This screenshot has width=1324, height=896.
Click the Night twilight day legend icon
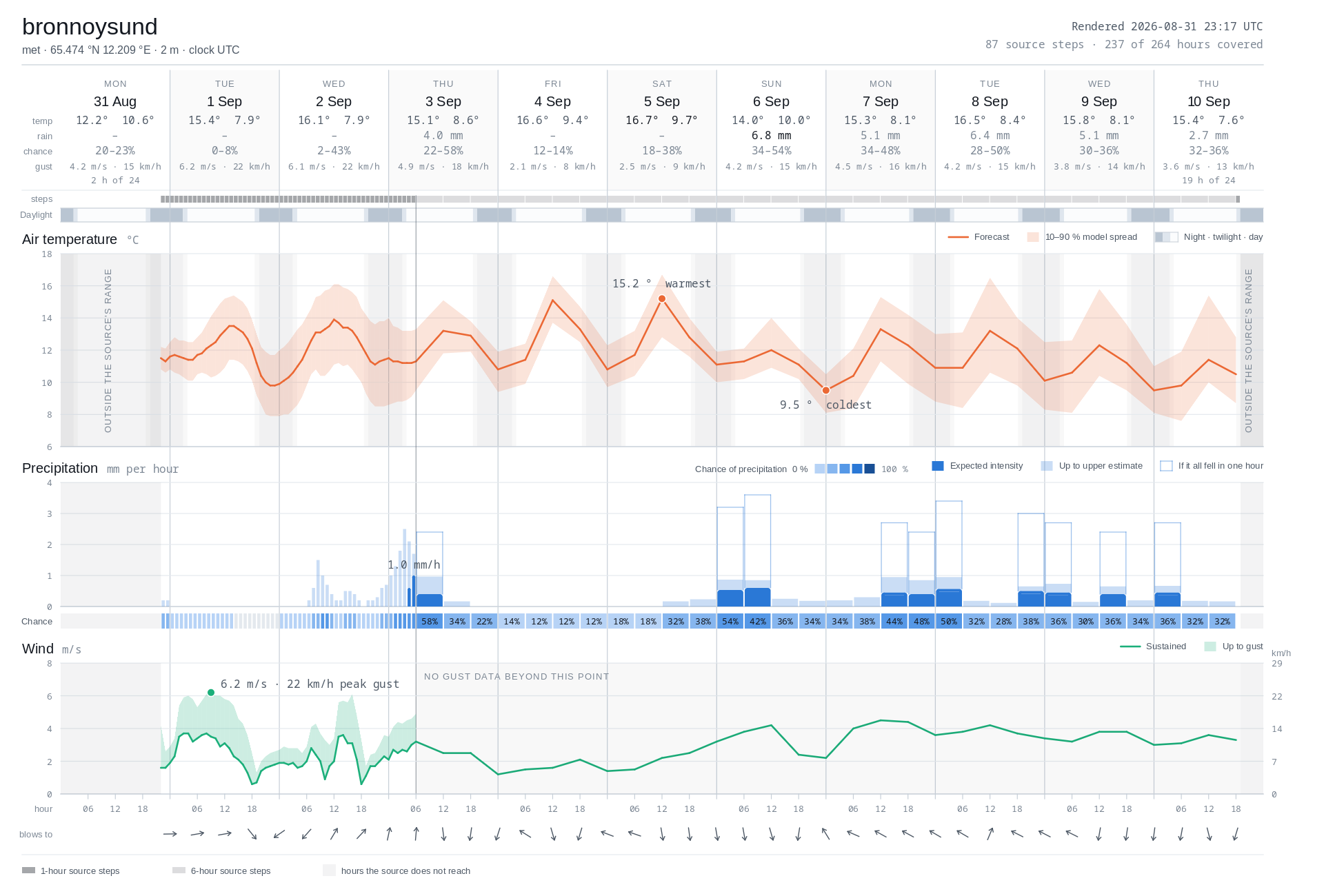point(1167,237)
